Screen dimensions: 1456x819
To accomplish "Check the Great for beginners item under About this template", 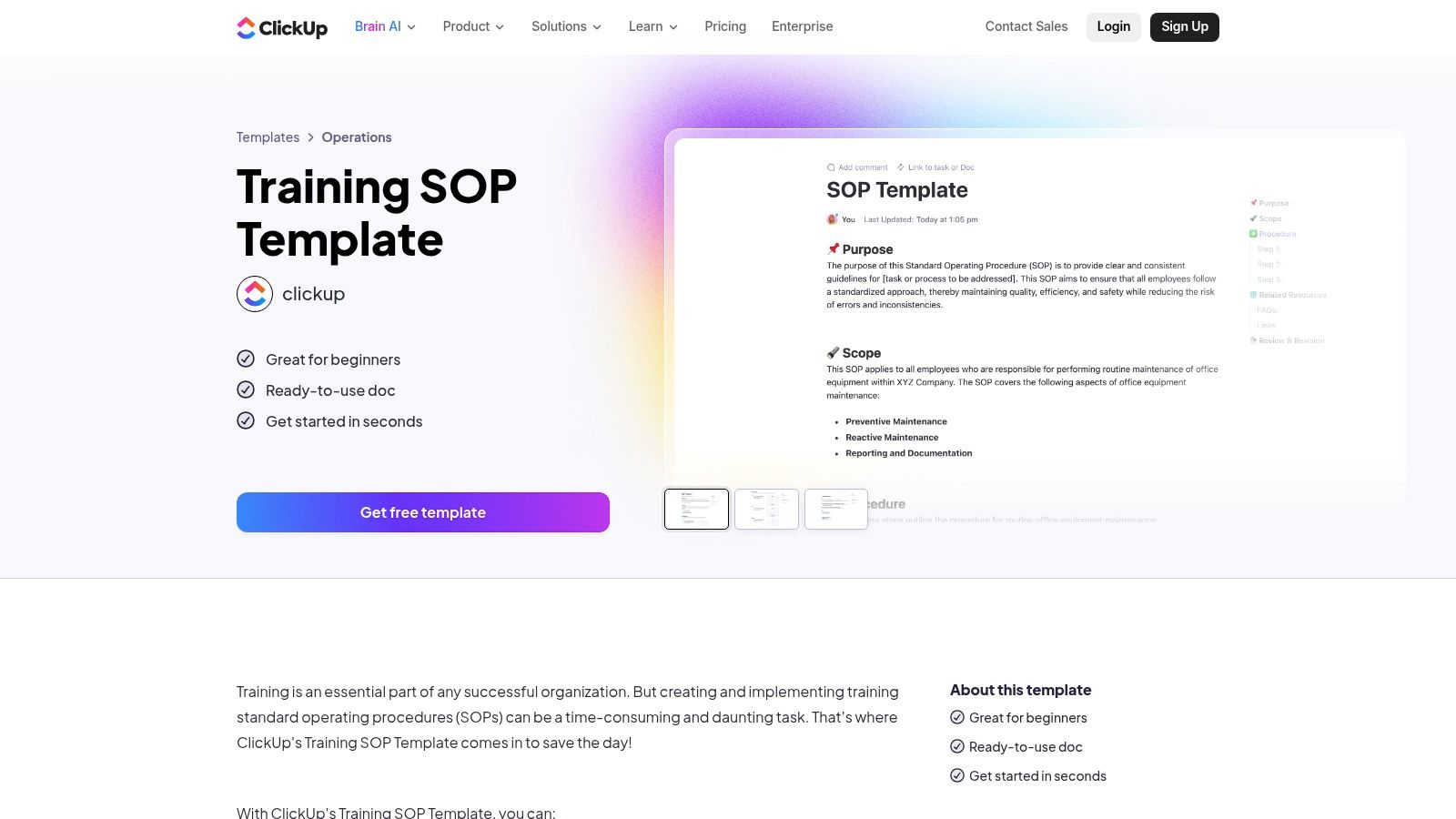I will tap(957, 717).
